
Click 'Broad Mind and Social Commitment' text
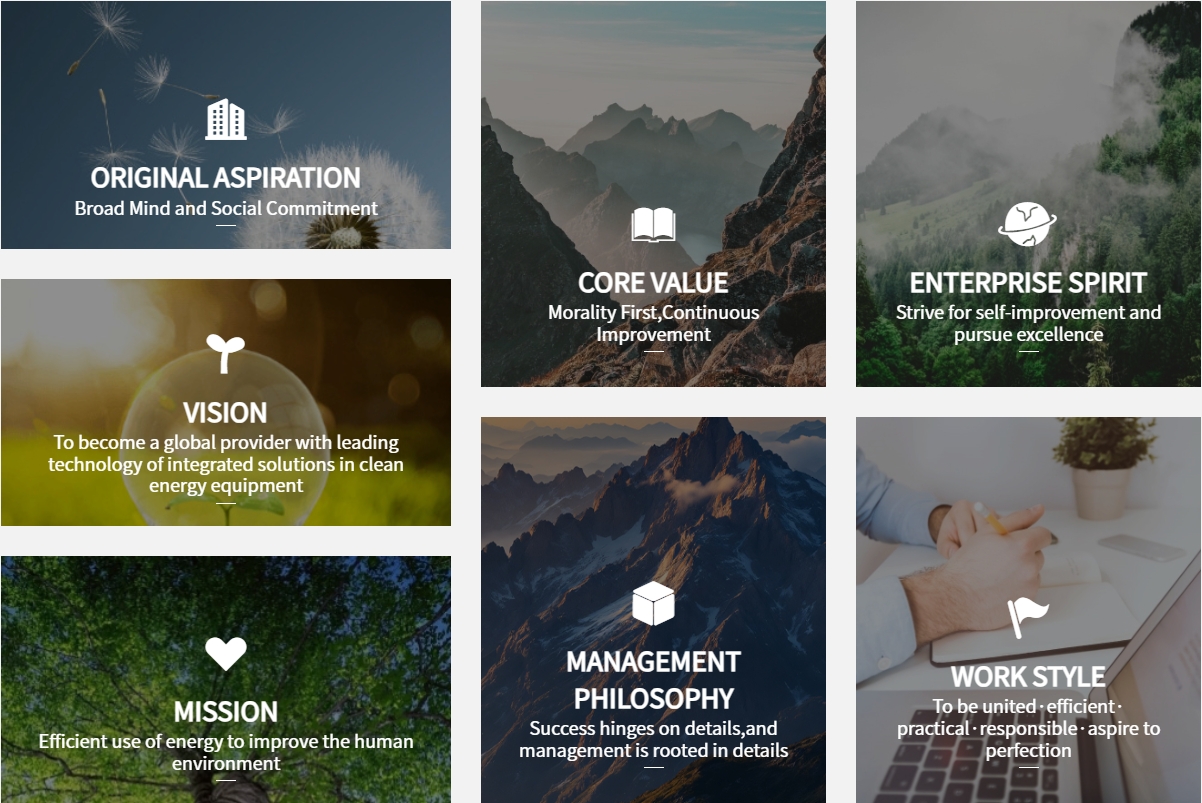[x=226, y=209]
